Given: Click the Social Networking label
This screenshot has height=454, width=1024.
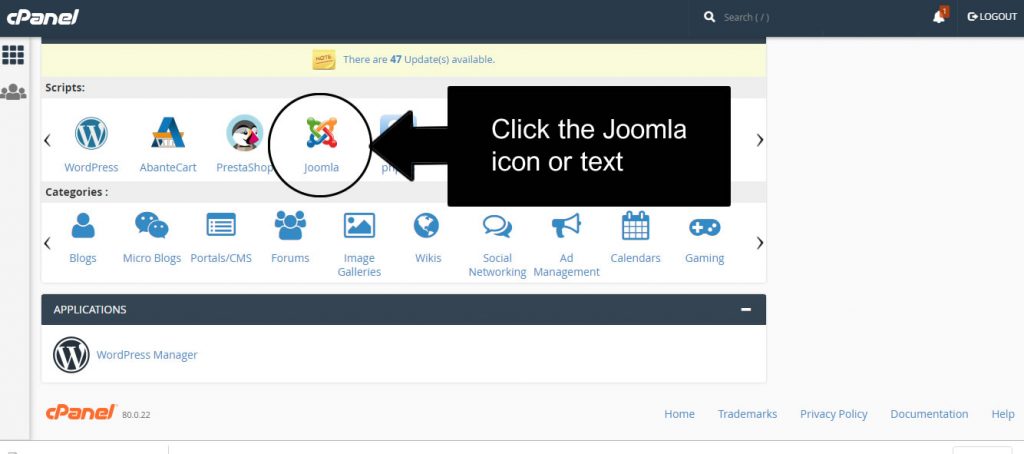Looking at the screenshot, I should pyautogui.click(x=497, y=265).
